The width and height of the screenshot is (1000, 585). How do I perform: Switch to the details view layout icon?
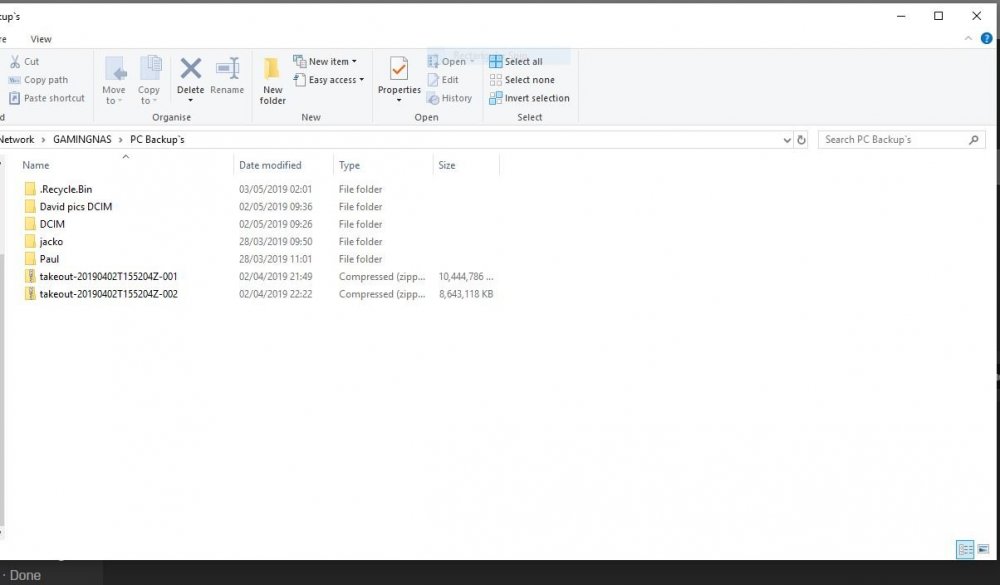(x=965, y=549)
